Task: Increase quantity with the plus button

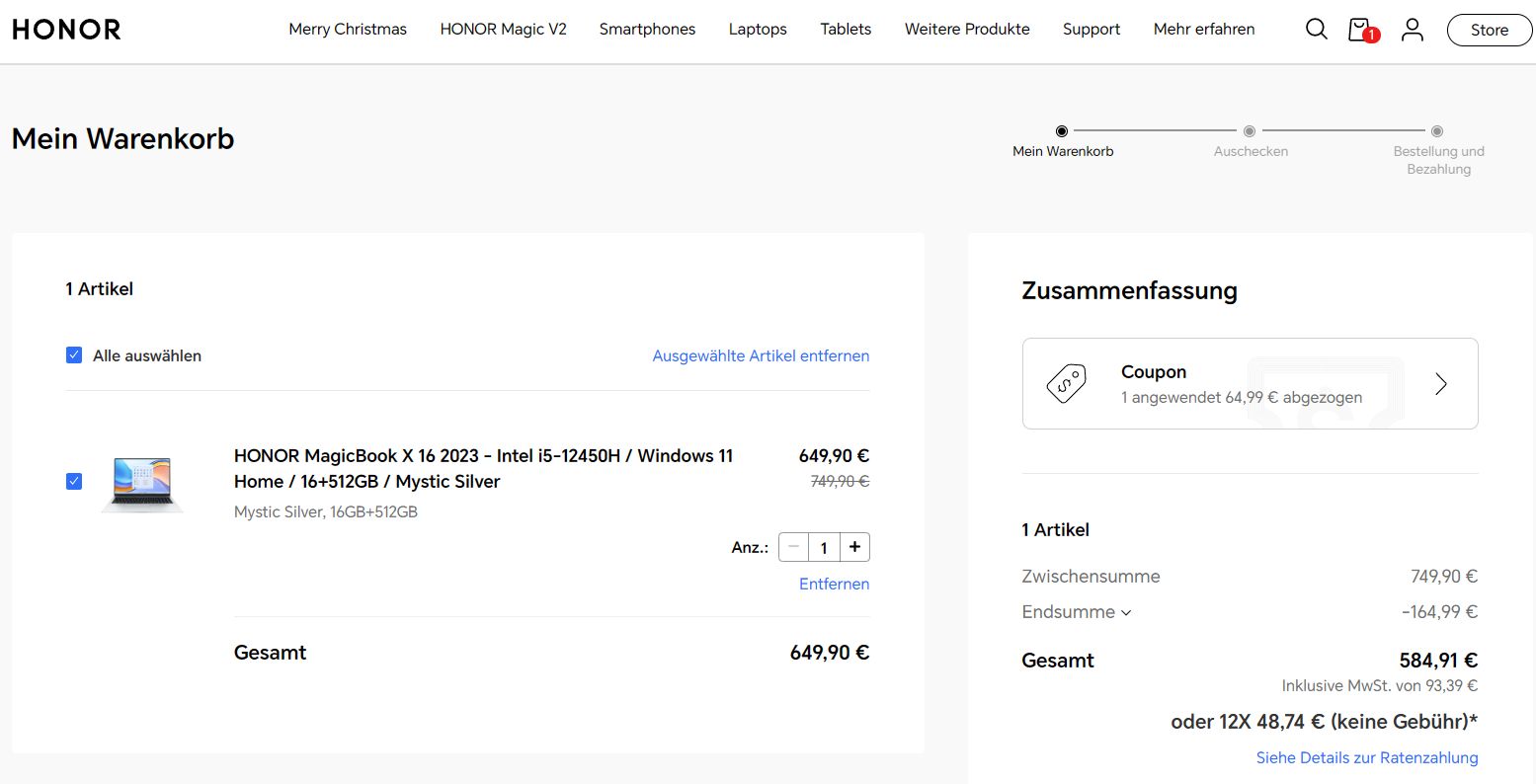Action: tap(854, 547)
